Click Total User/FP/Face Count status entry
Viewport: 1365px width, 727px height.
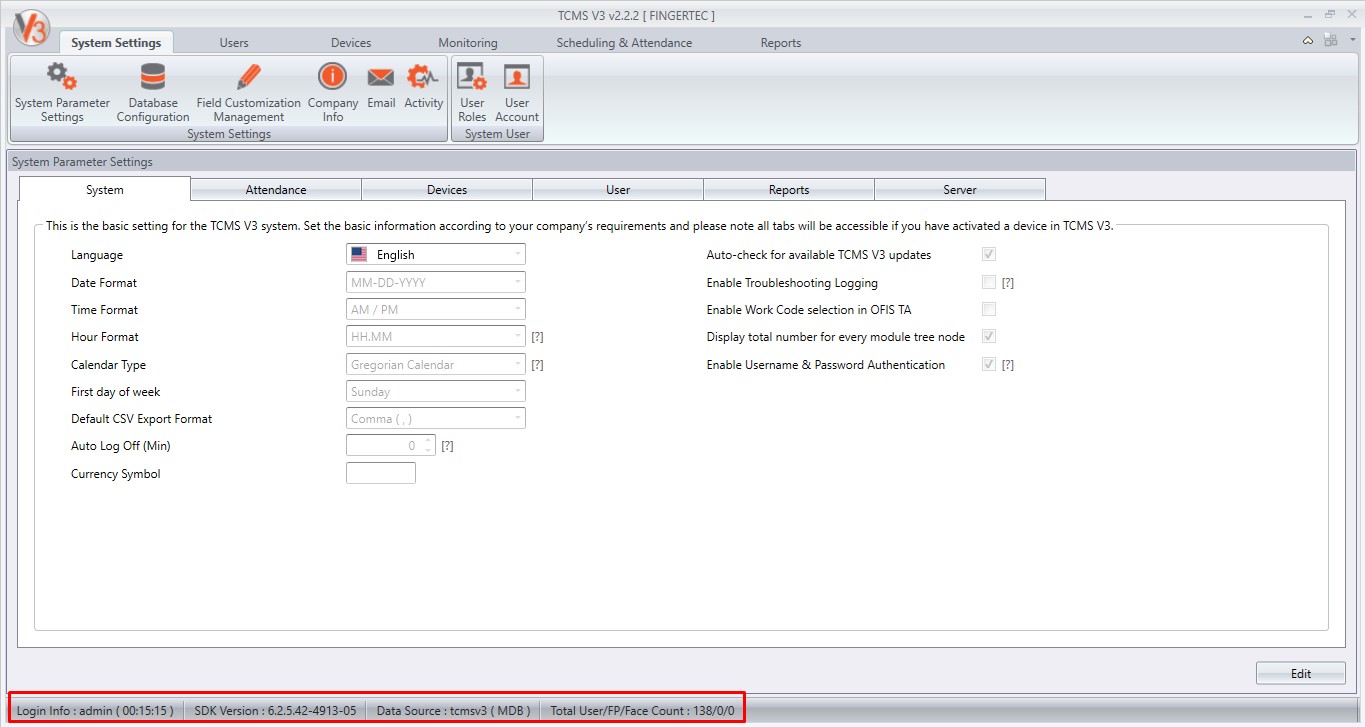642,710
